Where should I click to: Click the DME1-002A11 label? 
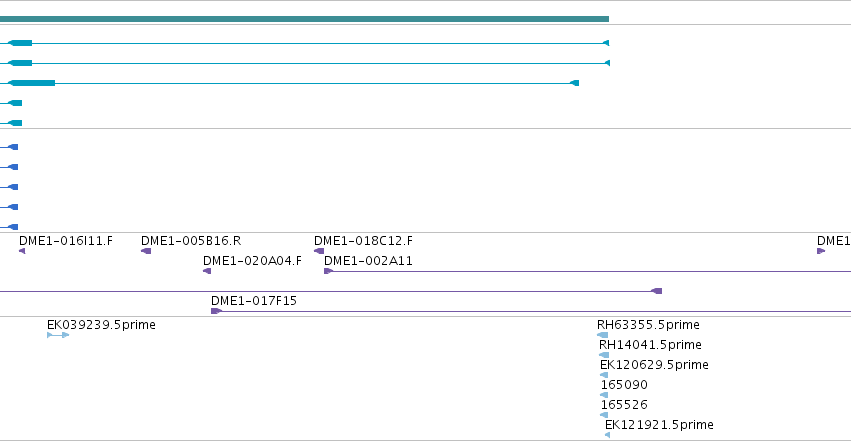click(x=368, y=261)
